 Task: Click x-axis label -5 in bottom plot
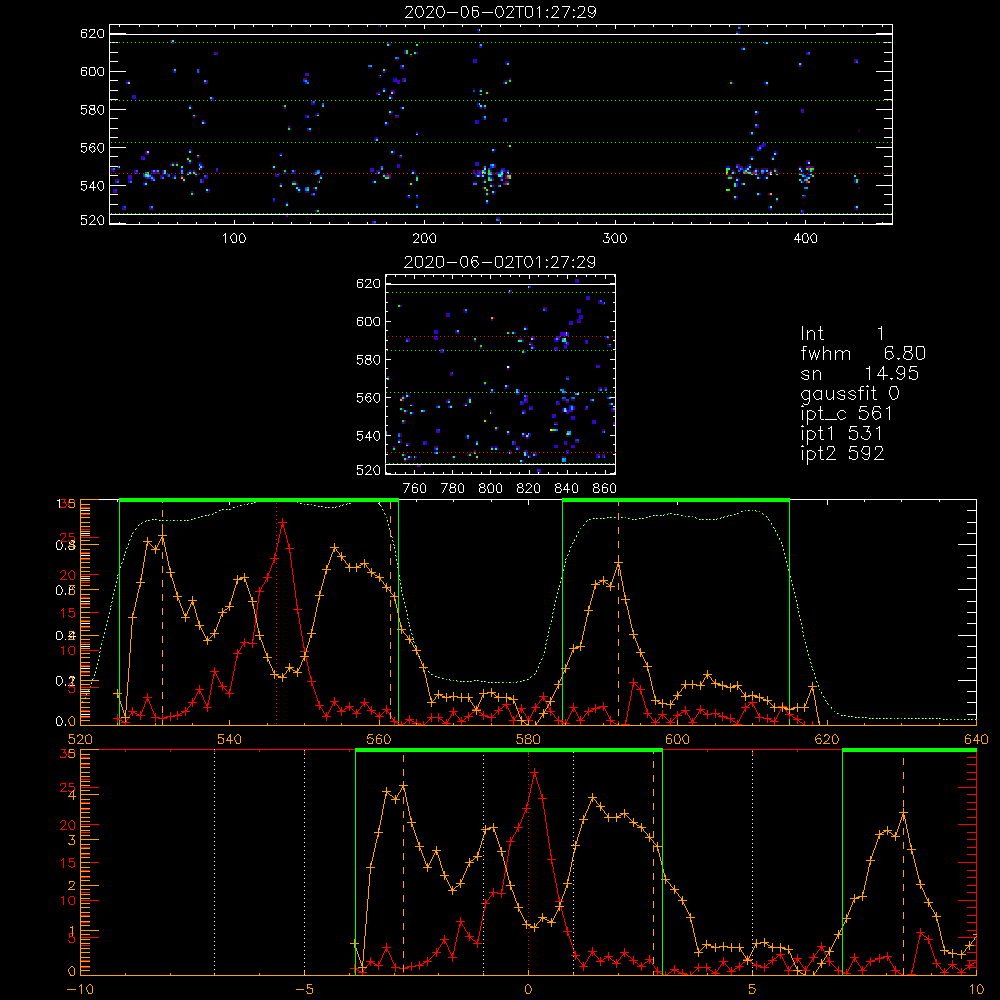(x=304, y=989)
